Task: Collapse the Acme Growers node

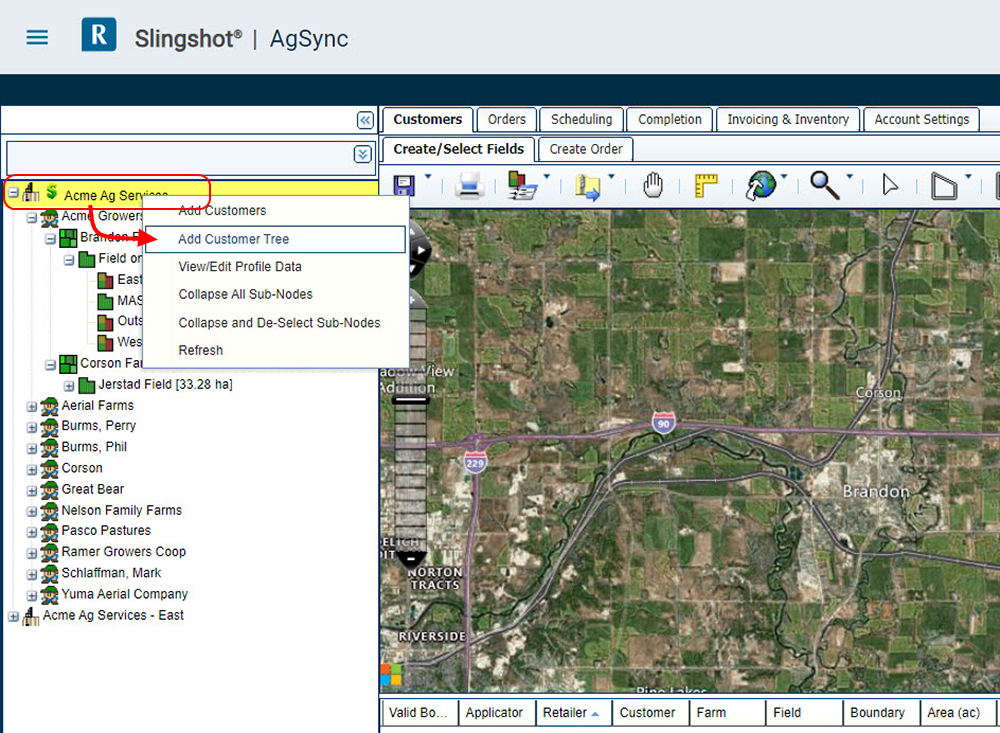Action: (32, 218)
